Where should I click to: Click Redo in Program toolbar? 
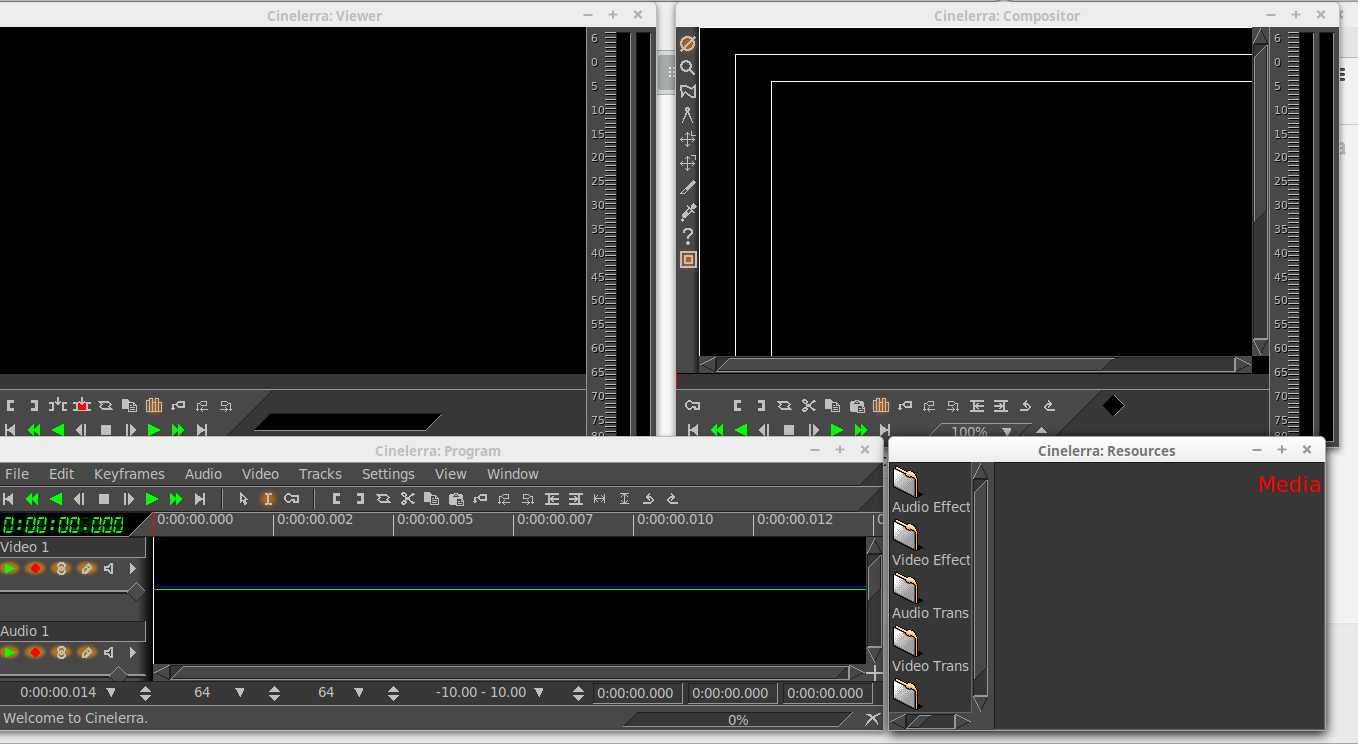click(x=672, y=498)
